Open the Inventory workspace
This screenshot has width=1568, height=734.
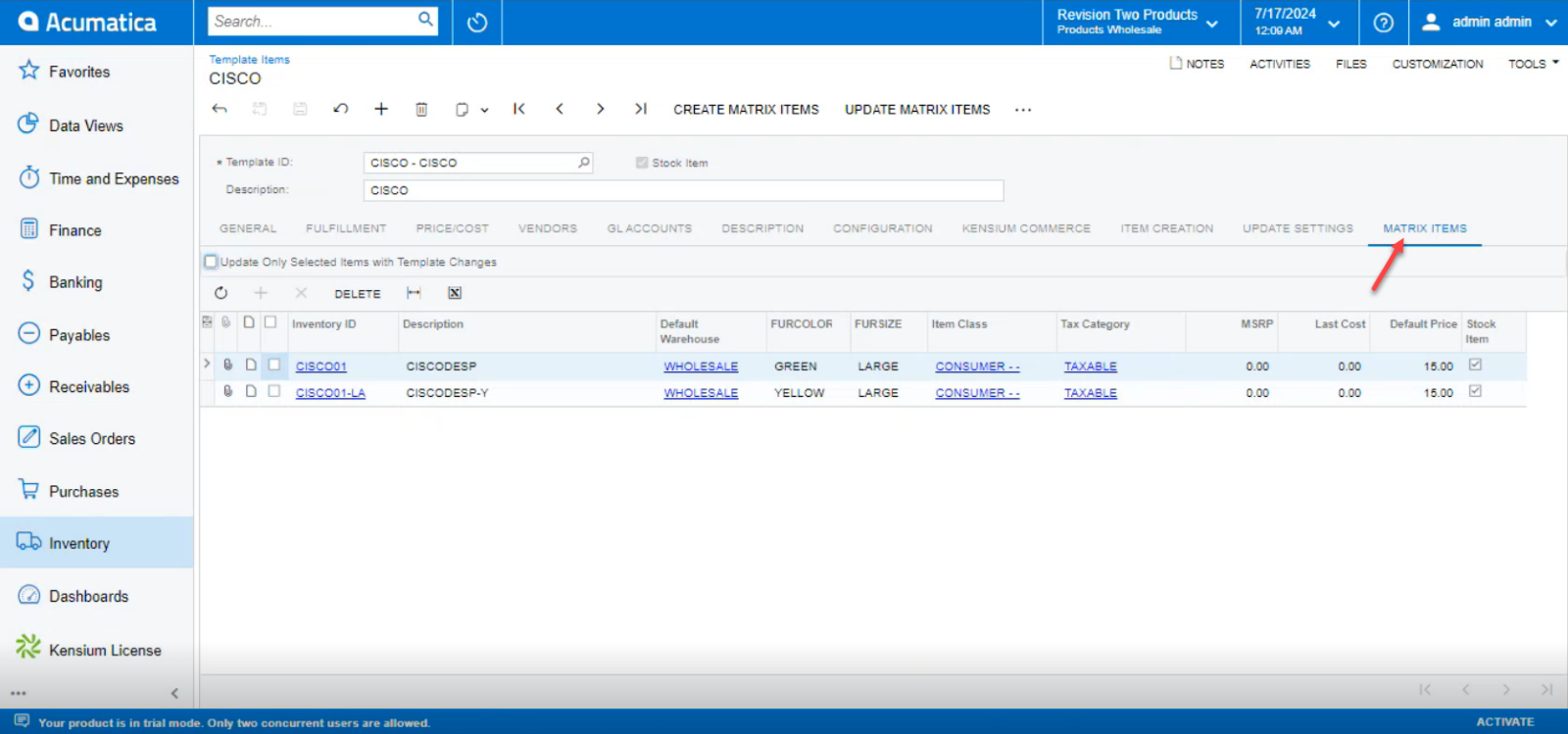point(96,543)
